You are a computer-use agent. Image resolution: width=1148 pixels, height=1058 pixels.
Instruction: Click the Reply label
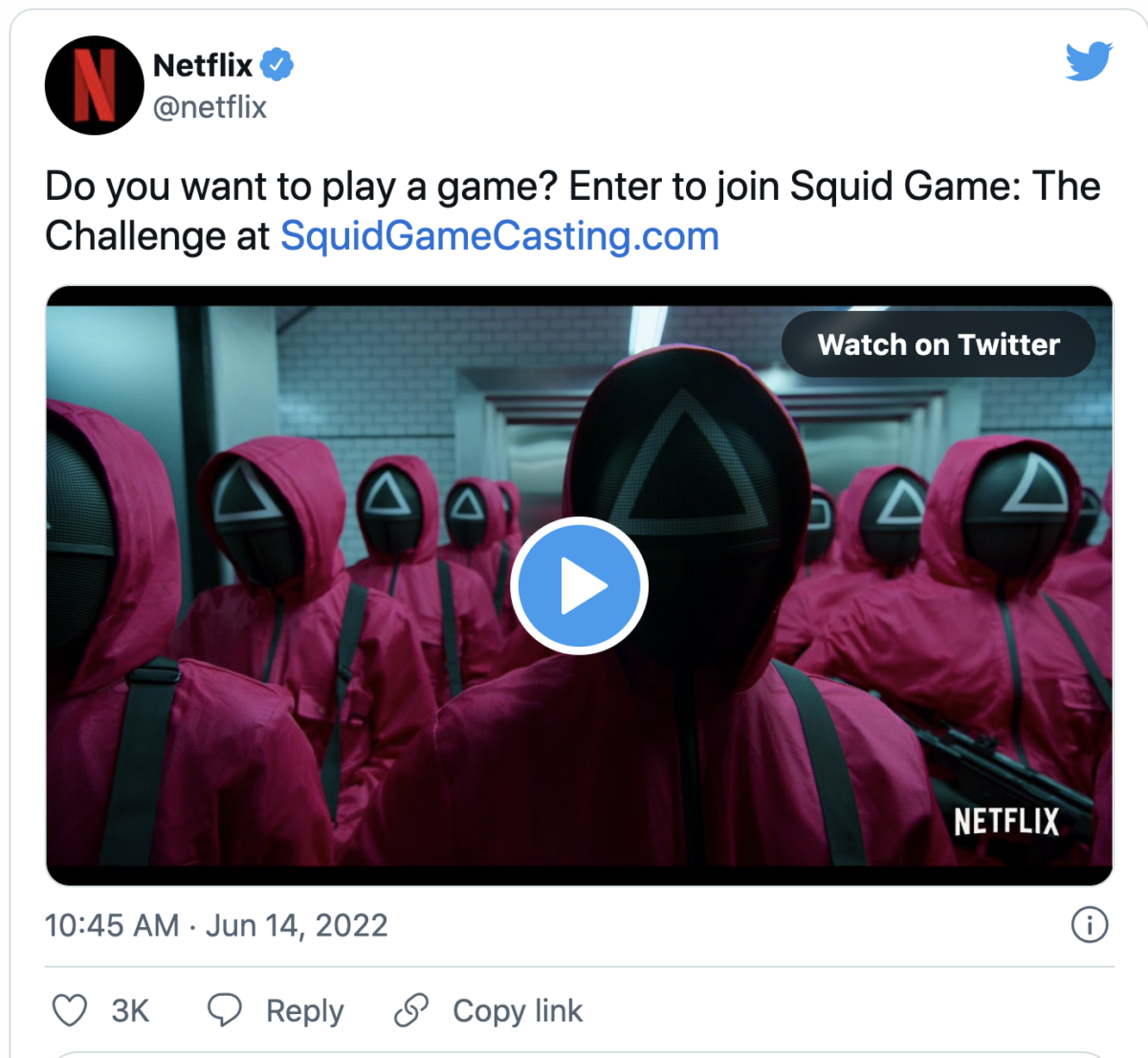(304, 1011)
